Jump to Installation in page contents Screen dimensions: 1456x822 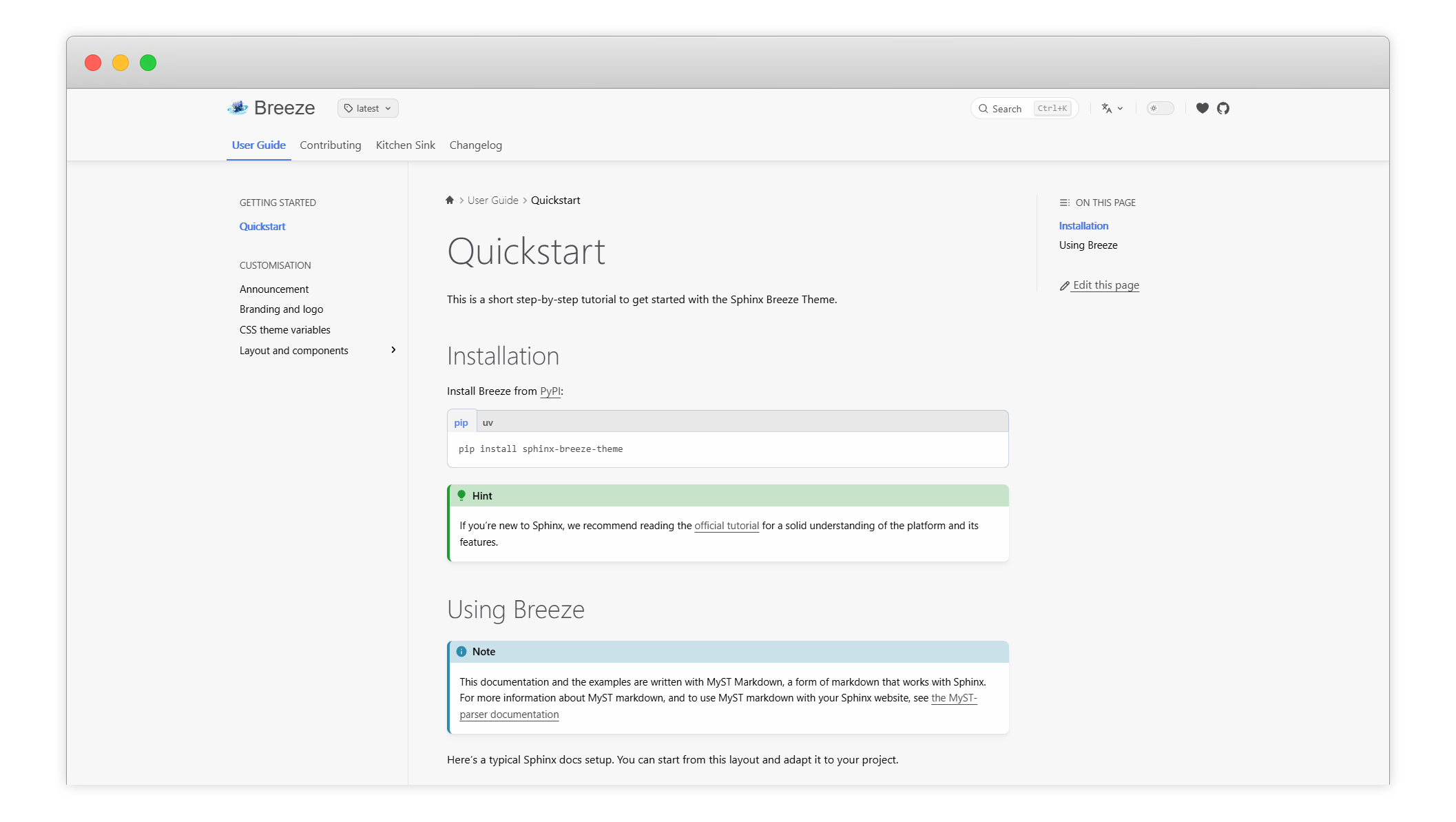coord(1083,225)
